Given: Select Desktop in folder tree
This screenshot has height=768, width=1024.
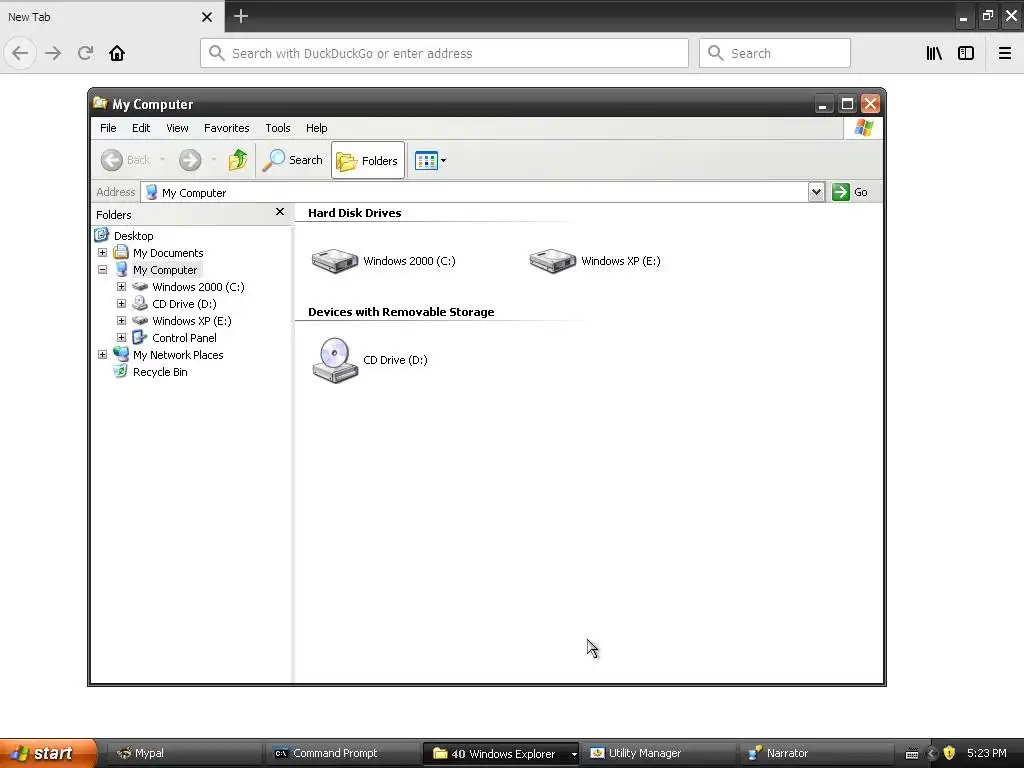Looking at the screenshot, I should coord(133,236).
